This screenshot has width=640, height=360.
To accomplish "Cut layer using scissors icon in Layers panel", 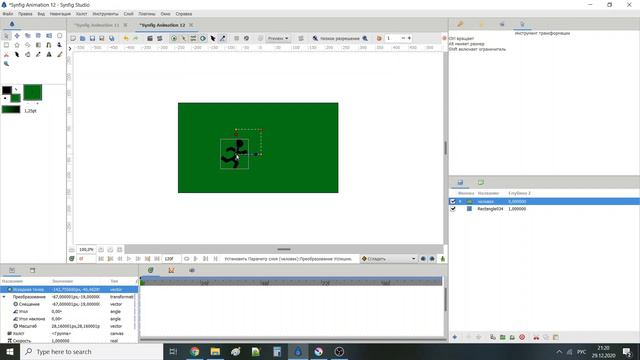I will 536,337.
